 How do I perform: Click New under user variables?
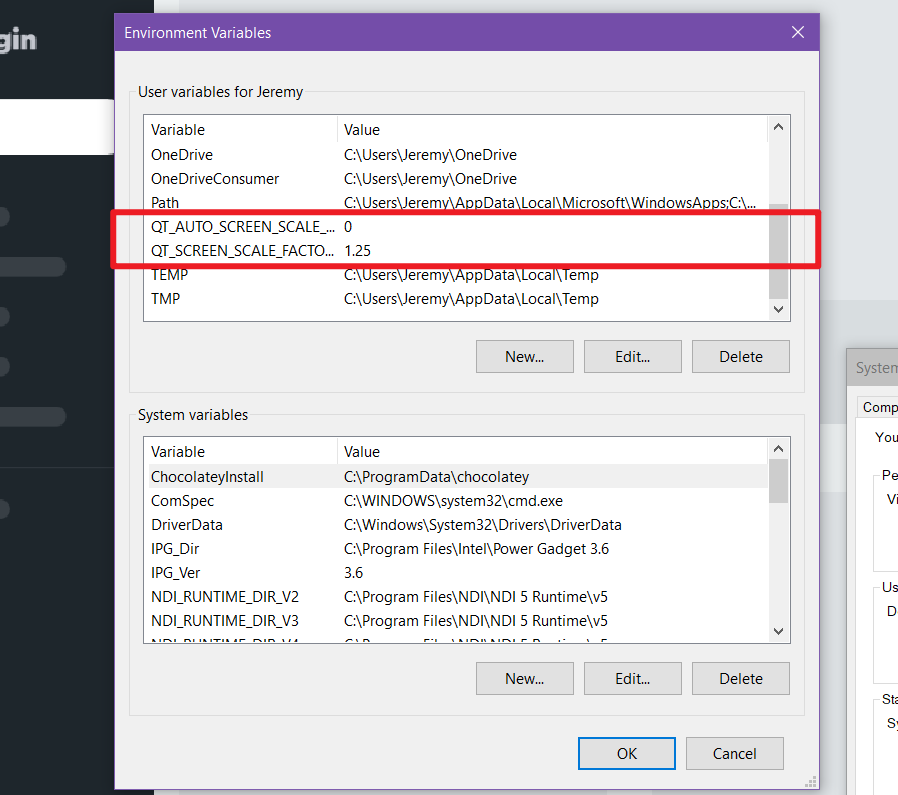(x=525, y=357)
